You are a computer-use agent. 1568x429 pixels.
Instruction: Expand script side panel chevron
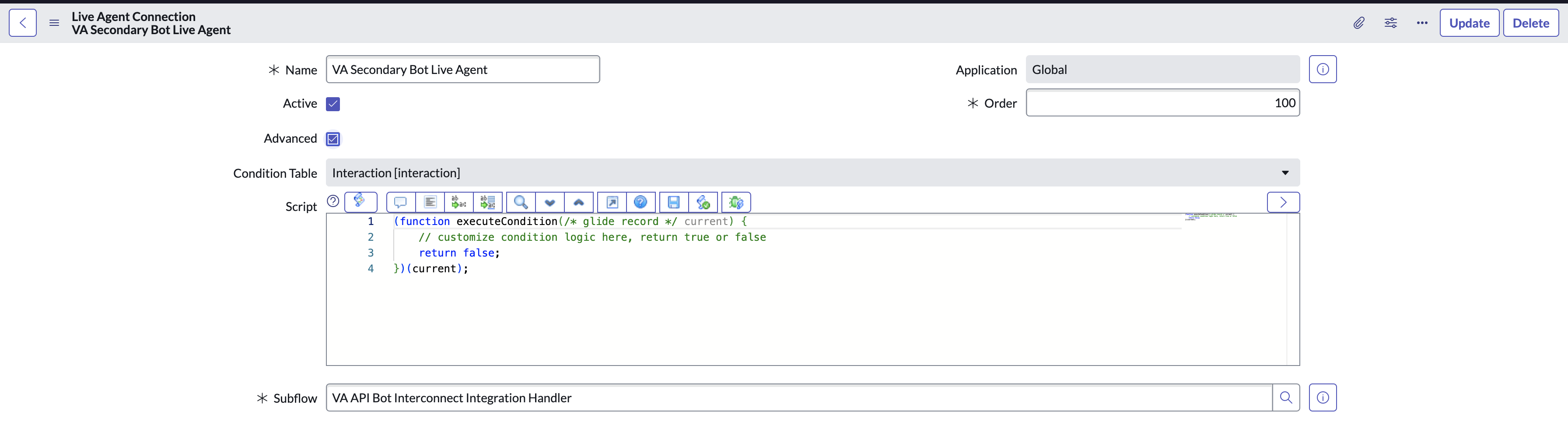click(1283, 202)
